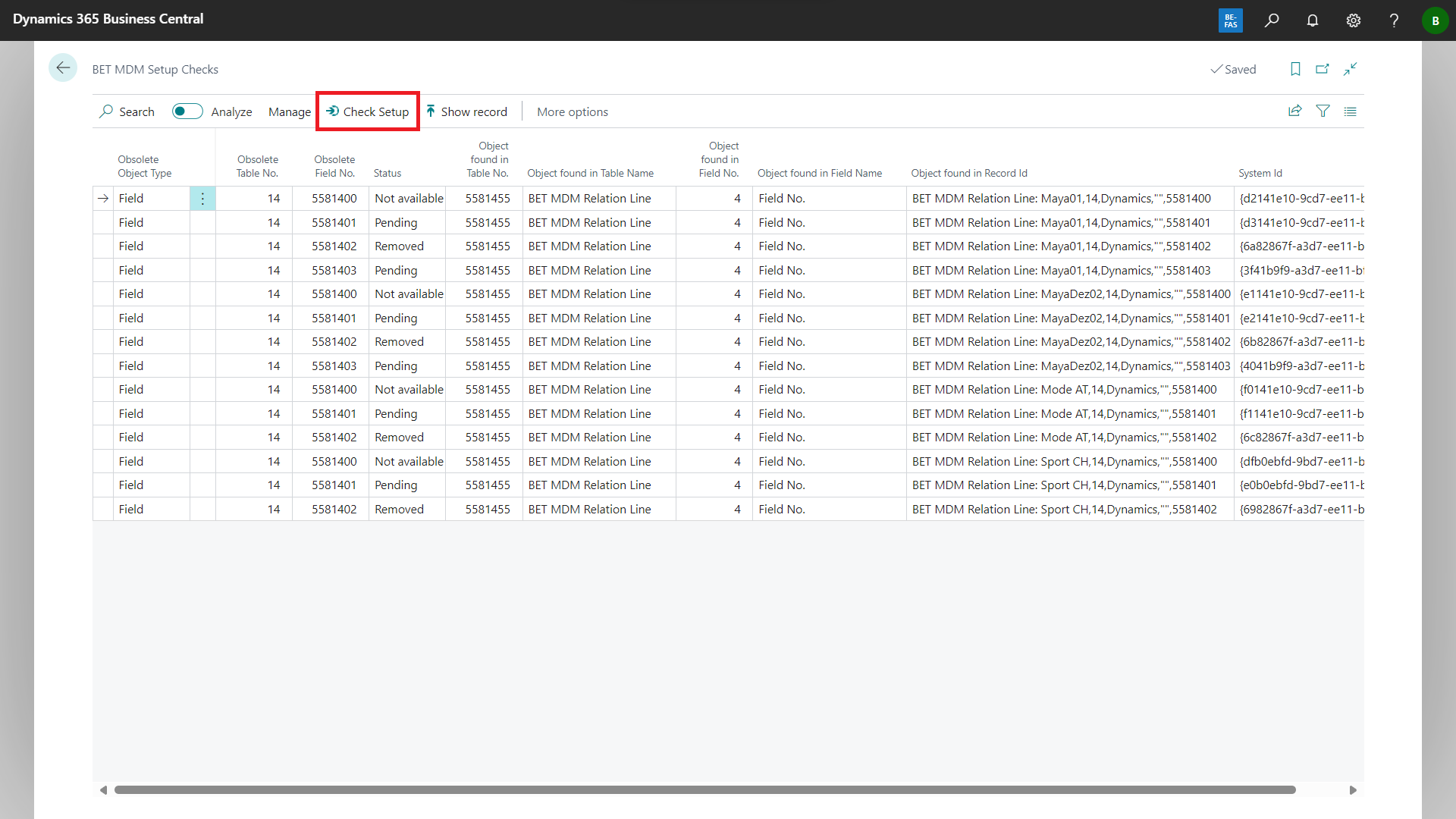Viewport: 1456px width, 819px height.
Task: Click the Saved status indicator
Action: (1233, 69)
